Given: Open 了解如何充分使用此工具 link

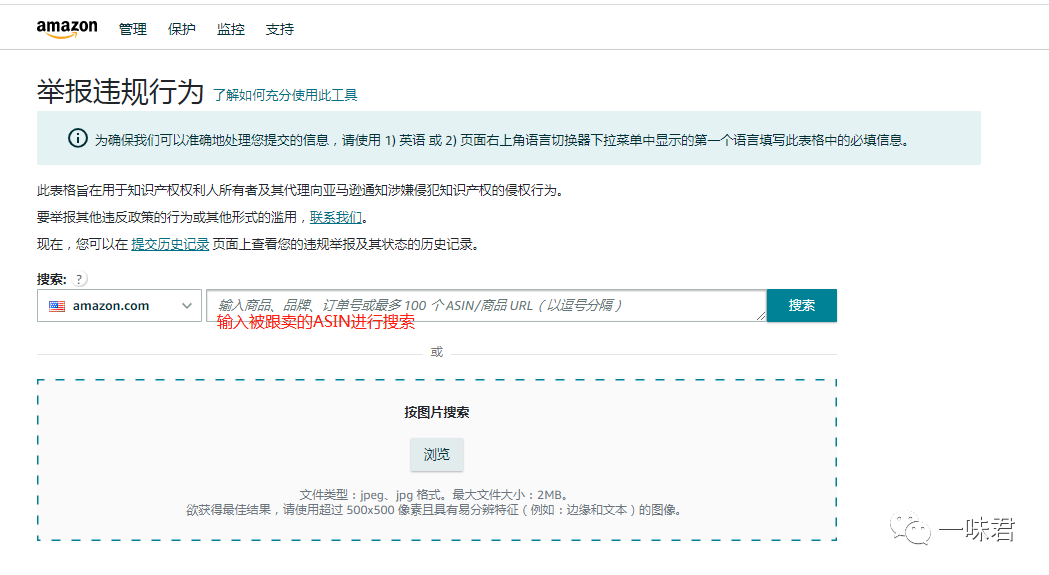Looking at the screenshot, I should pyautogui.click(x=285, y=95).
